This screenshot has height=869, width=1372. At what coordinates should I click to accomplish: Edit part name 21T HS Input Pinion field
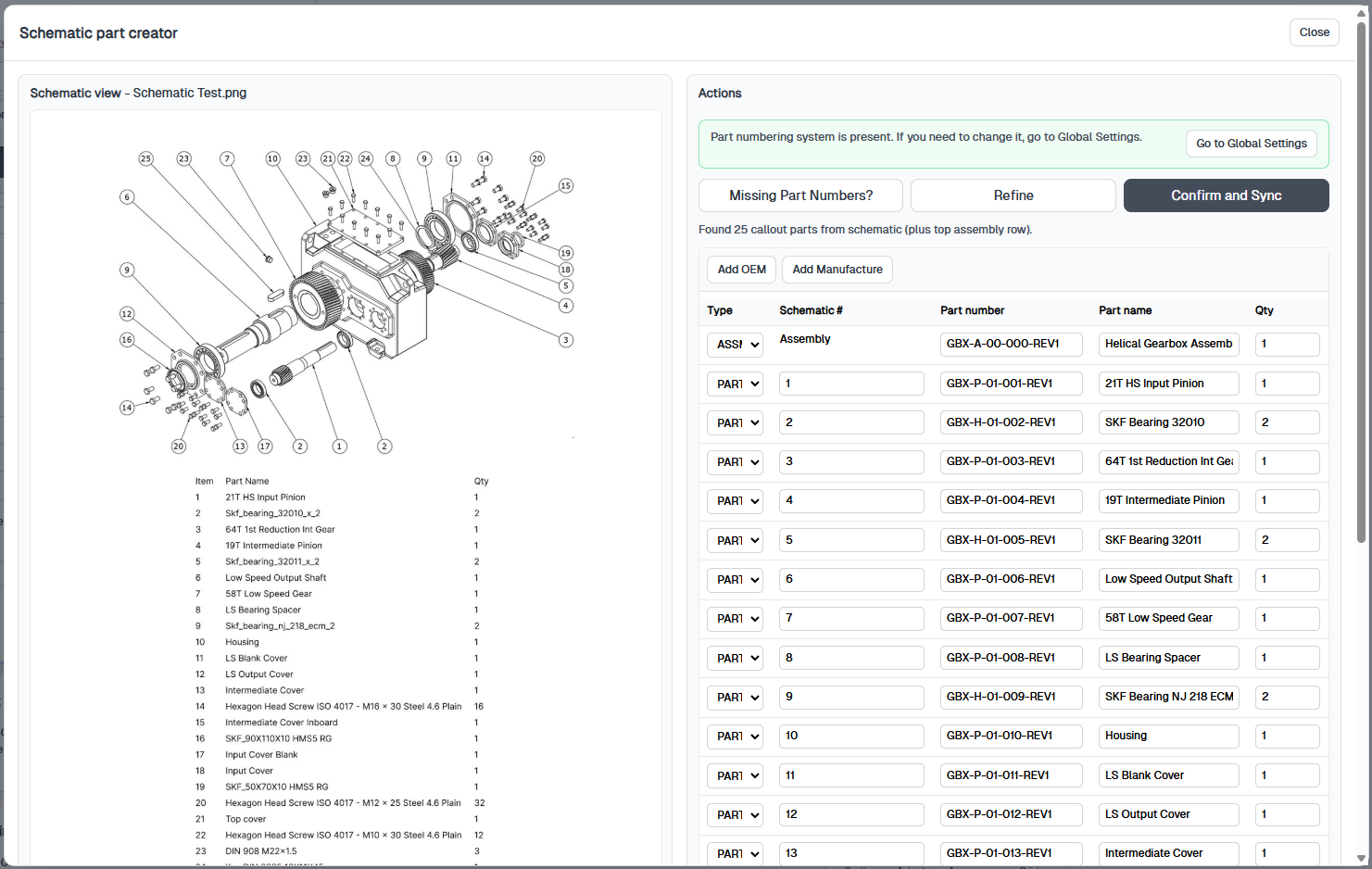tap(1168, 384)
